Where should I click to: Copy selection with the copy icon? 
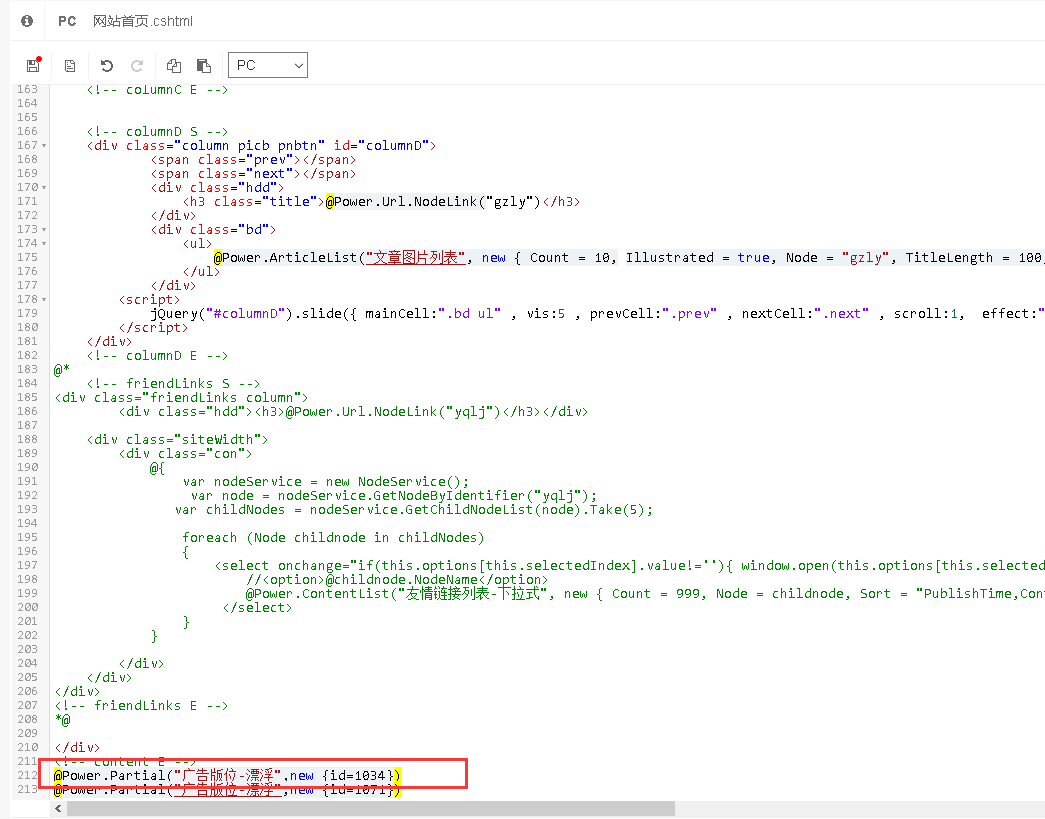[x=174, y=66]
